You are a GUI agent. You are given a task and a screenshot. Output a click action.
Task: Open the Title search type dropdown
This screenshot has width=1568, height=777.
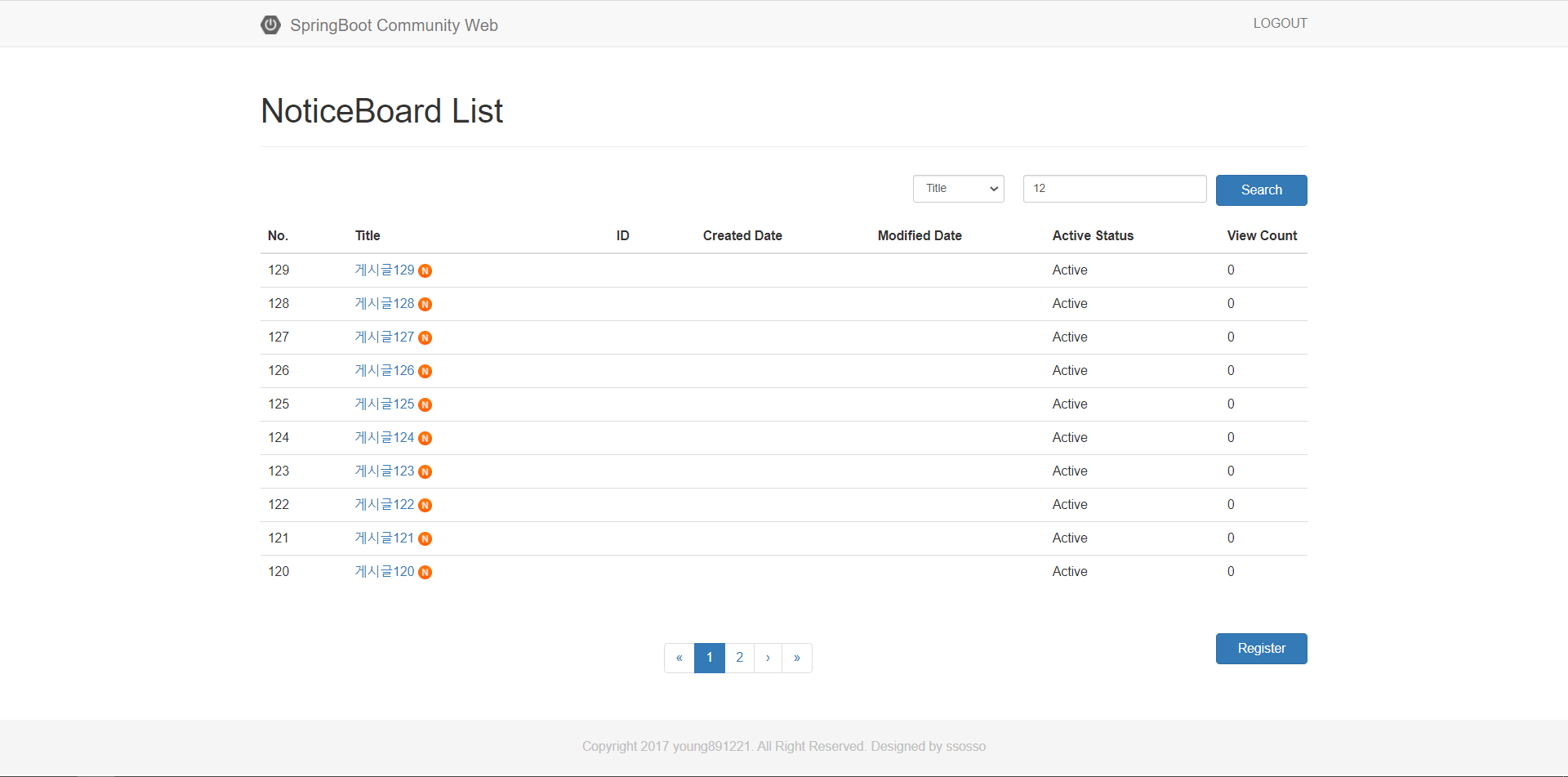[x=958, y=189]
